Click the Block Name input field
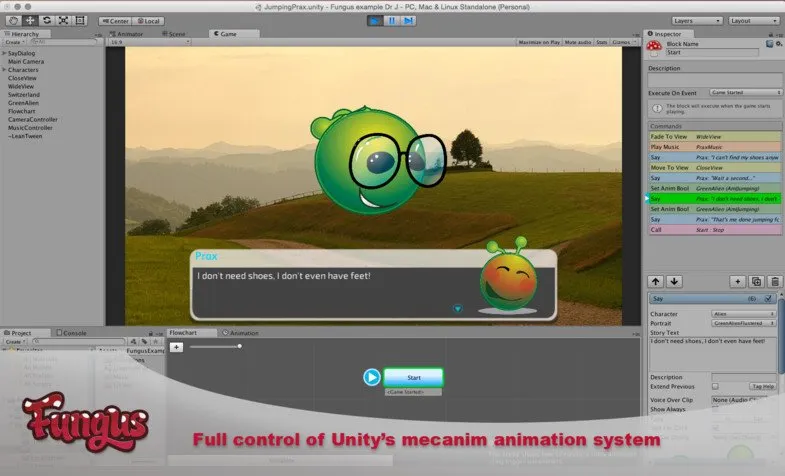The height and width of the screenshot is (476, 785). [712, 53]
